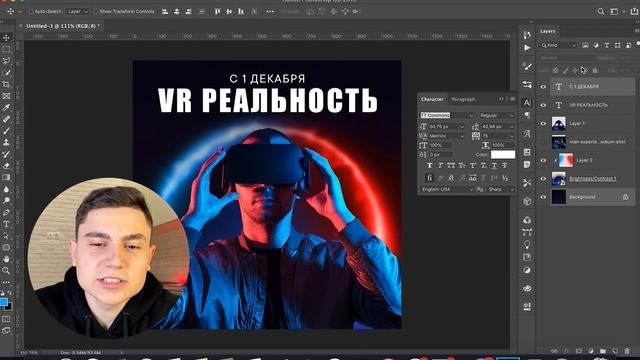The height and width of the screenshot is (360, 640).
Task: Click the Background layer thumbnail
Action: 559,197
